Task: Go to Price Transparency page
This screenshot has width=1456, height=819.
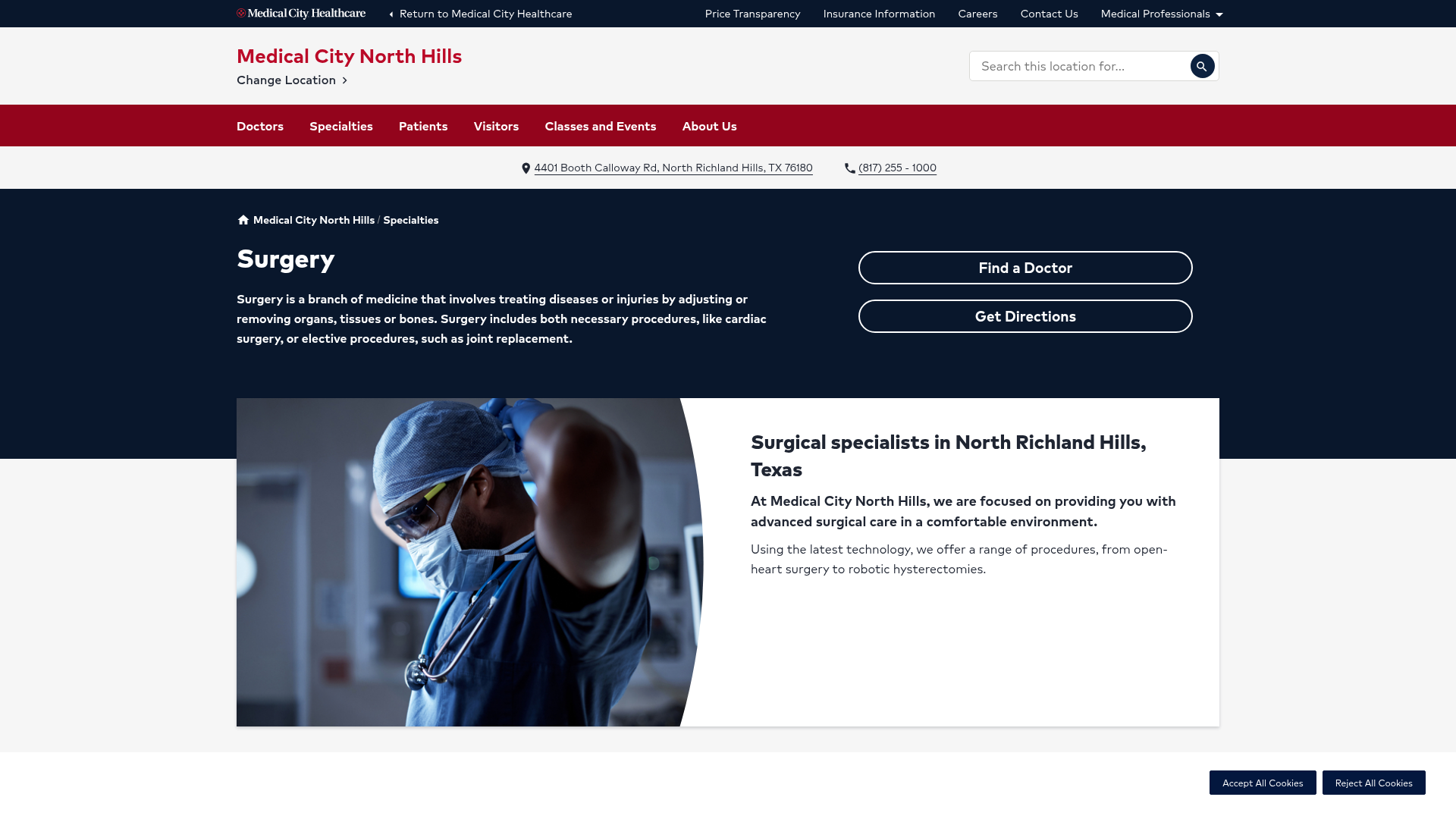Action: pos(752,14)
